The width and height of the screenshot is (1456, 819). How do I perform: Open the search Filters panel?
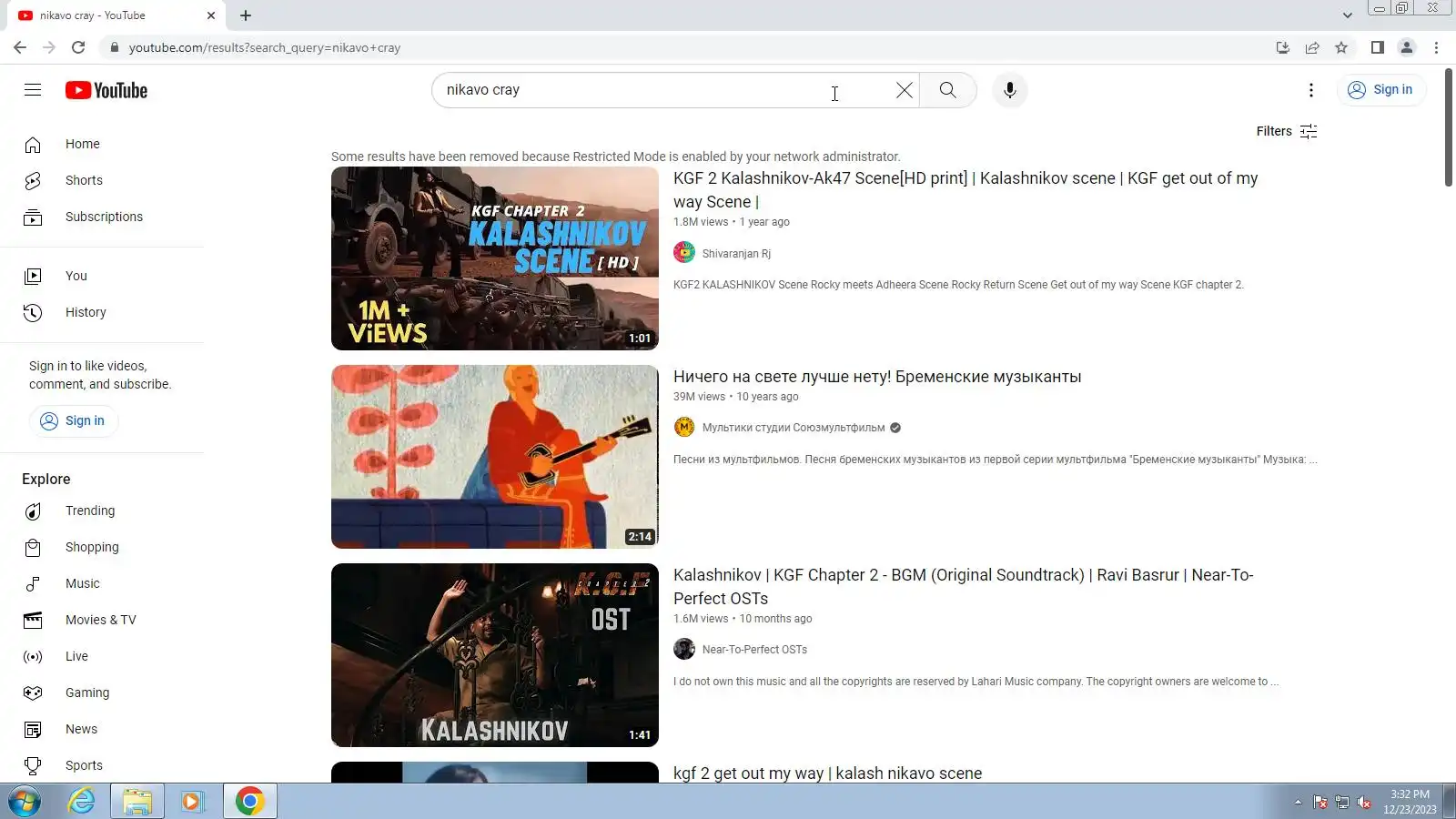1287,131
